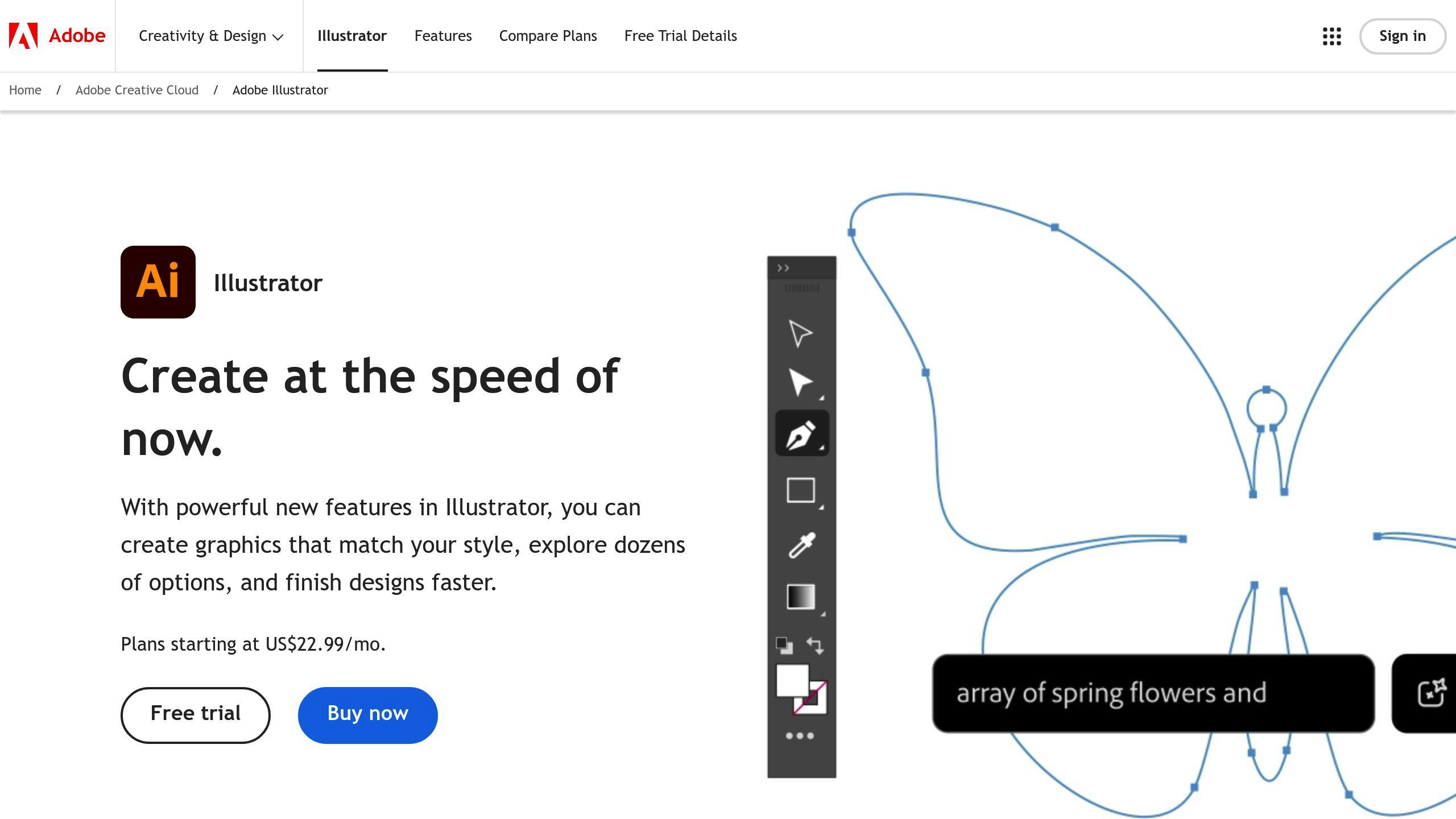
Task: Click the Sign in button
Action: pos(1403,36)
